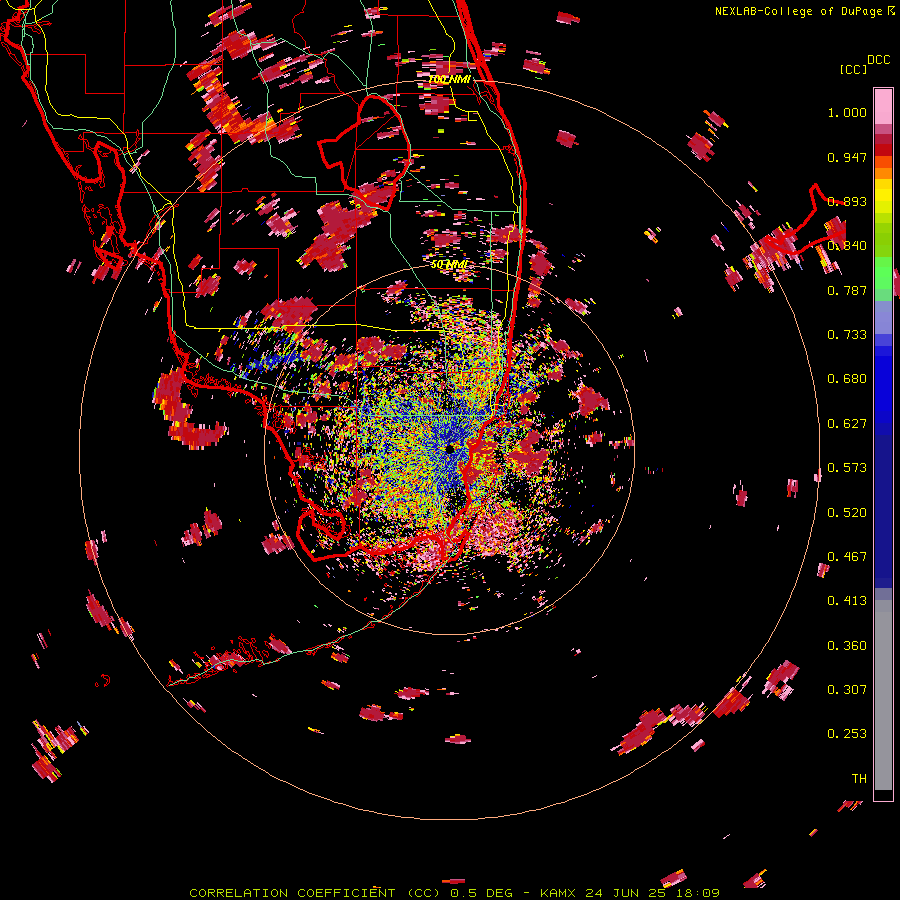Pick the bright green color bar segment
The width and height of the screenshot is (900, 900).
click(883, 273)
